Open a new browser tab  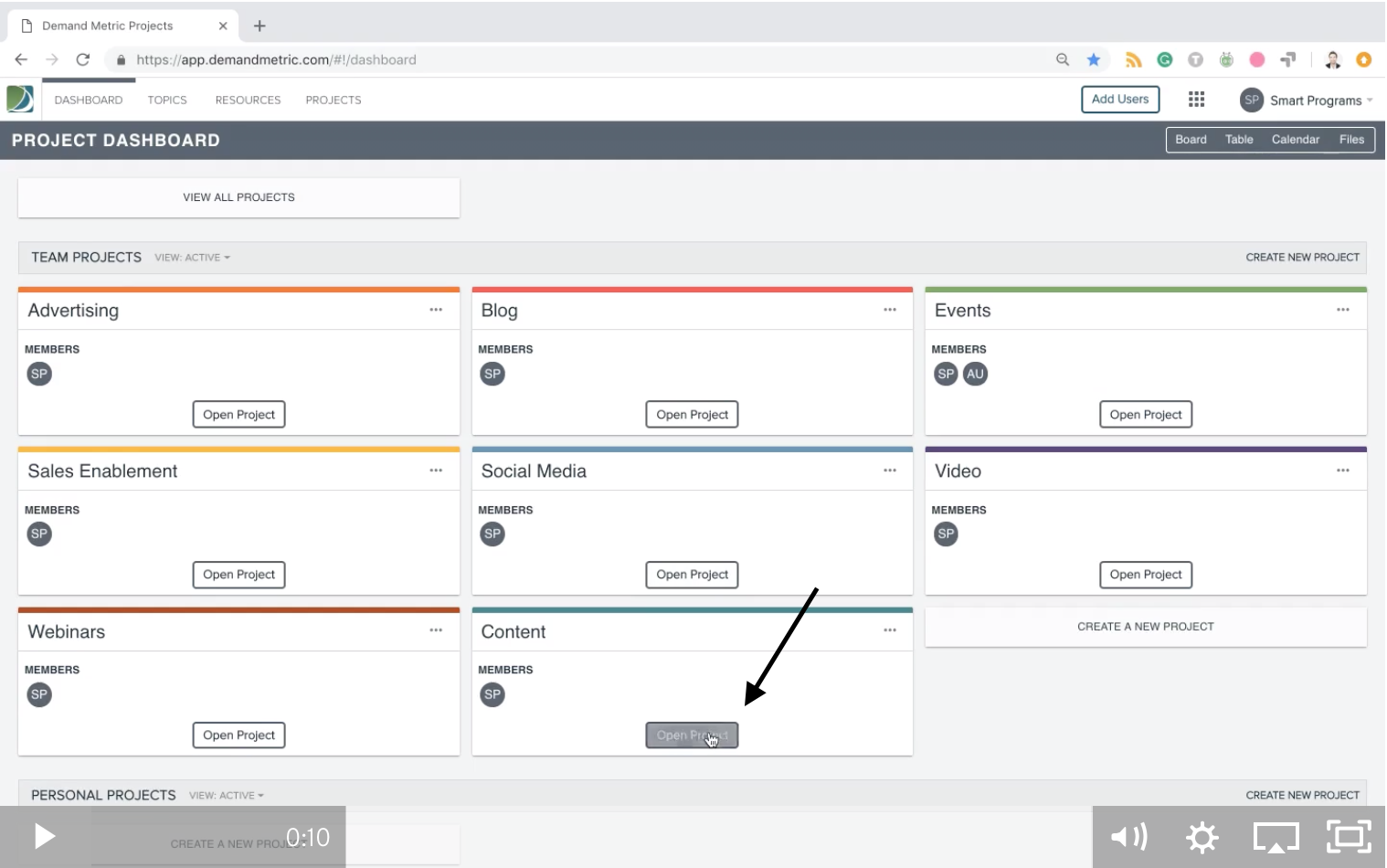tap(259, 26)
